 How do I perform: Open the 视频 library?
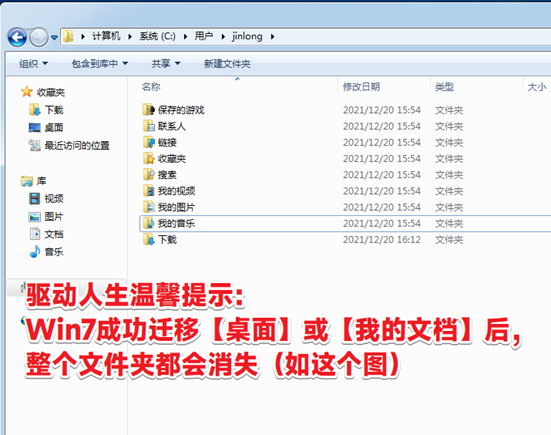pyautogui.click(x=54, y=199)
